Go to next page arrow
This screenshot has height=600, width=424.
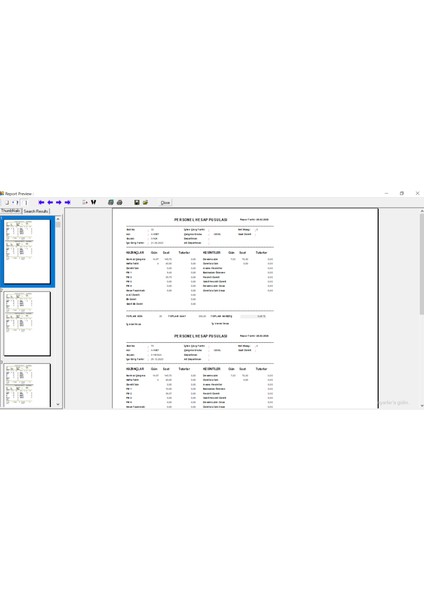pyautogui.click(x=59, y=202)
